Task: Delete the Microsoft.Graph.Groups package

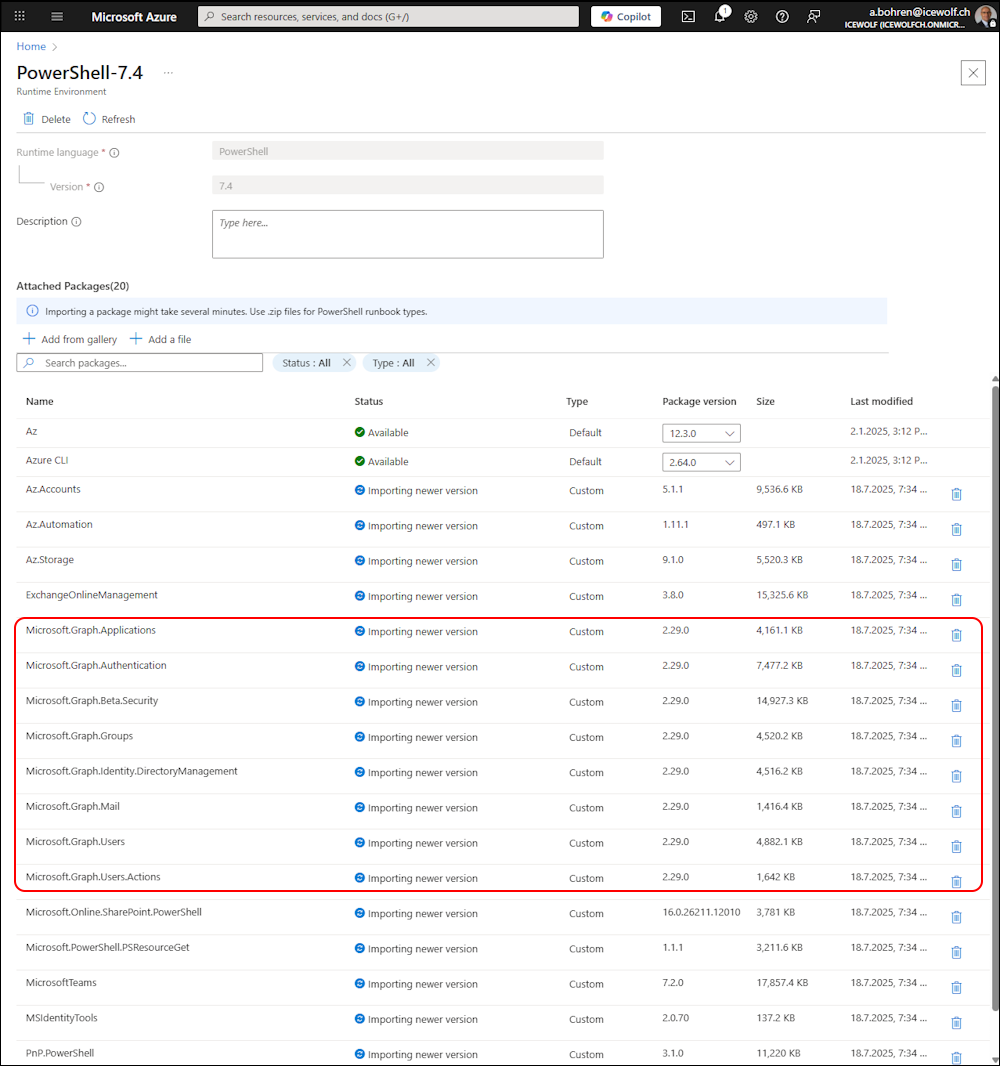Action: (956, 742)
